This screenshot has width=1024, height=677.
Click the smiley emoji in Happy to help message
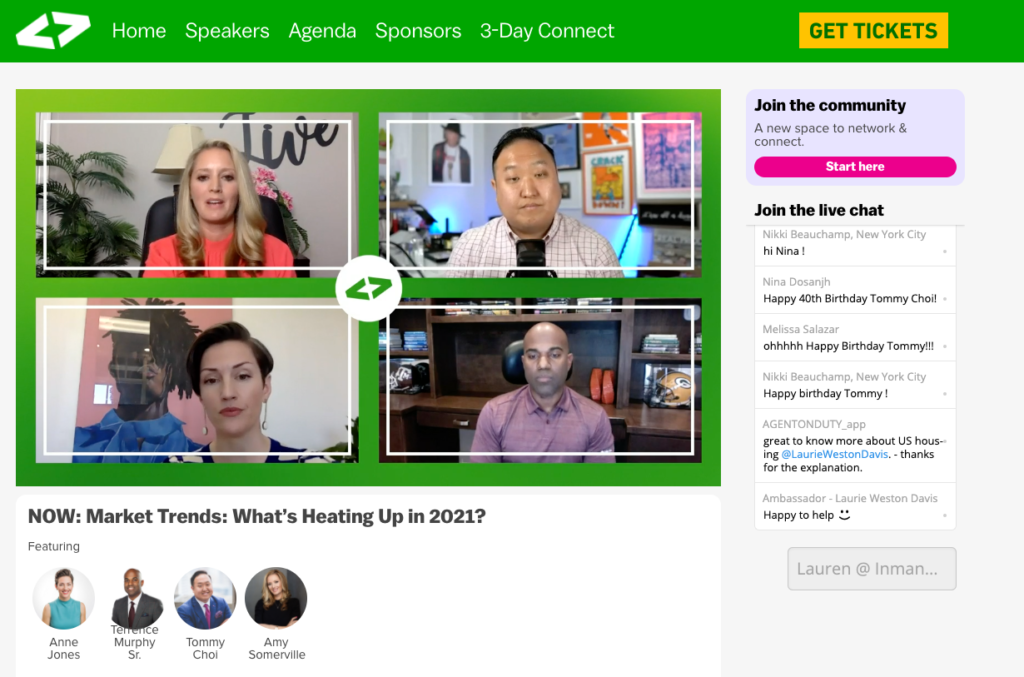(x=844, y=514)
